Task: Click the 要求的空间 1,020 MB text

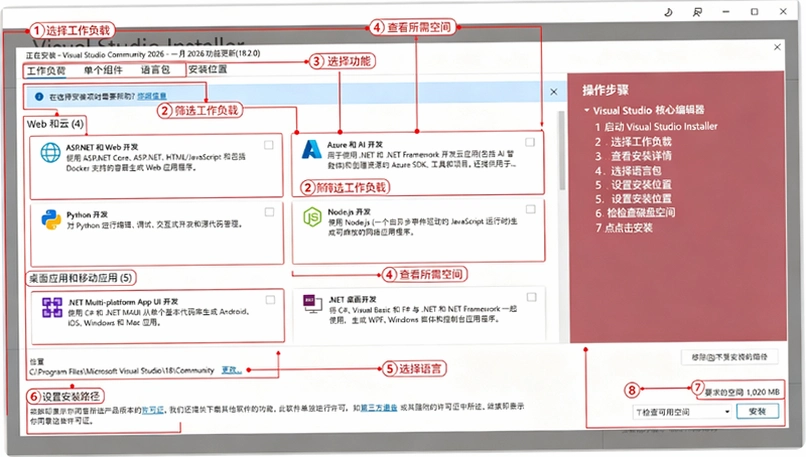Action: coord(742,392)
